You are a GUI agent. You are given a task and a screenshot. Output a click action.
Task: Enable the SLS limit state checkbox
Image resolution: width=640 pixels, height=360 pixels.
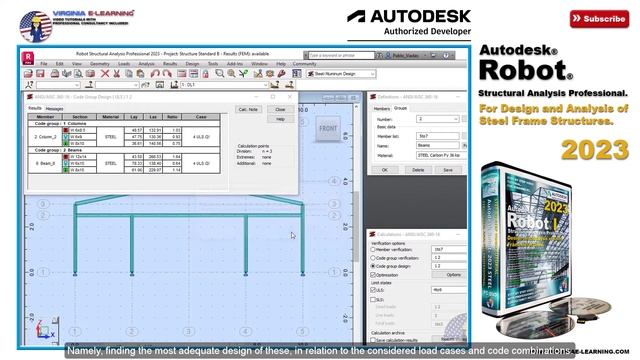[x=373, y=300]
